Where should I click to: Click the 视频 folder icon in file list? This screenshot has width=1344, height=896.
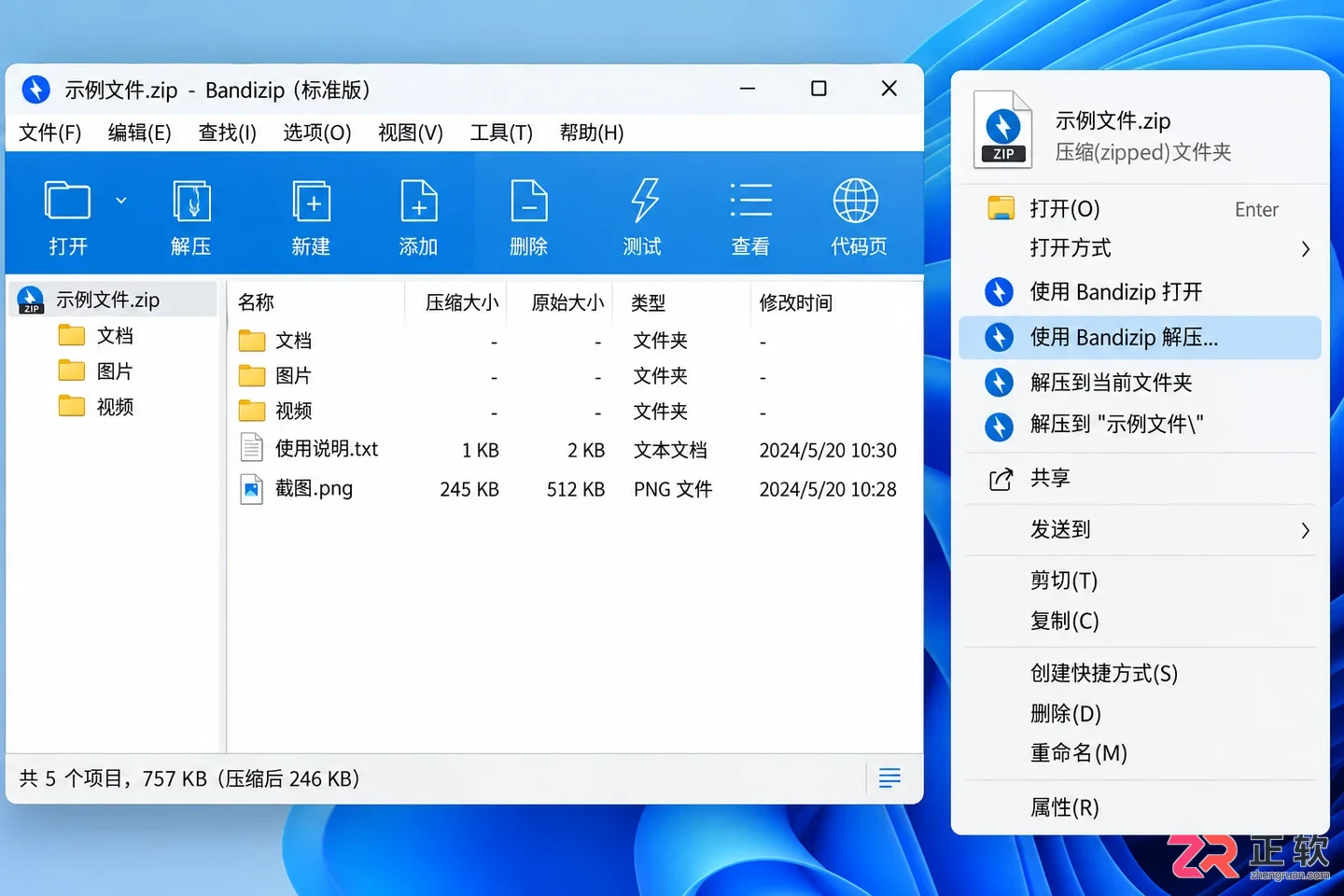(x=252, y=411)
